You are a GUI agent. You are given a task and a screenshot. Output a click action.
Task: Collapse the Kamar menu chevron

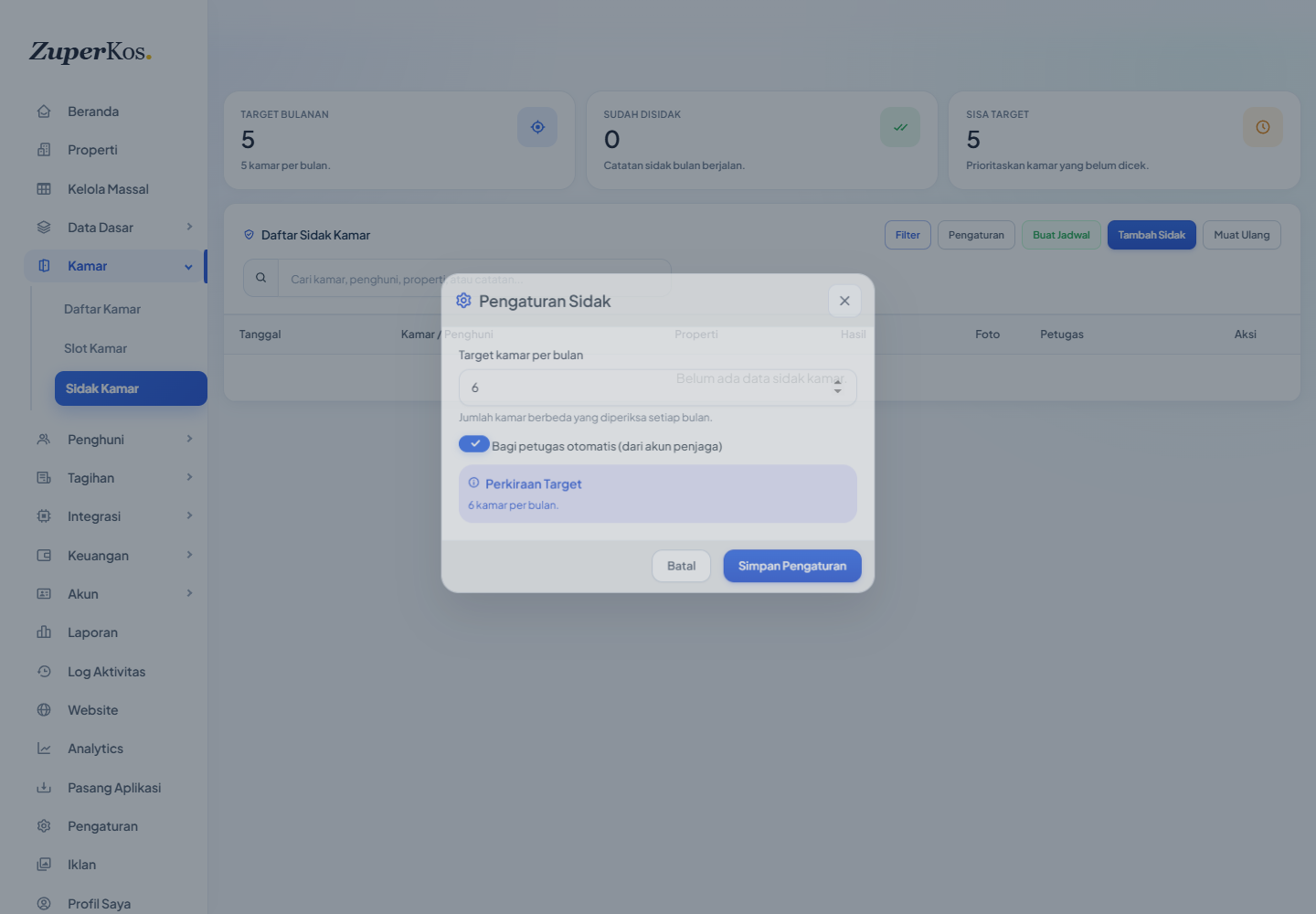pos(188,267)
